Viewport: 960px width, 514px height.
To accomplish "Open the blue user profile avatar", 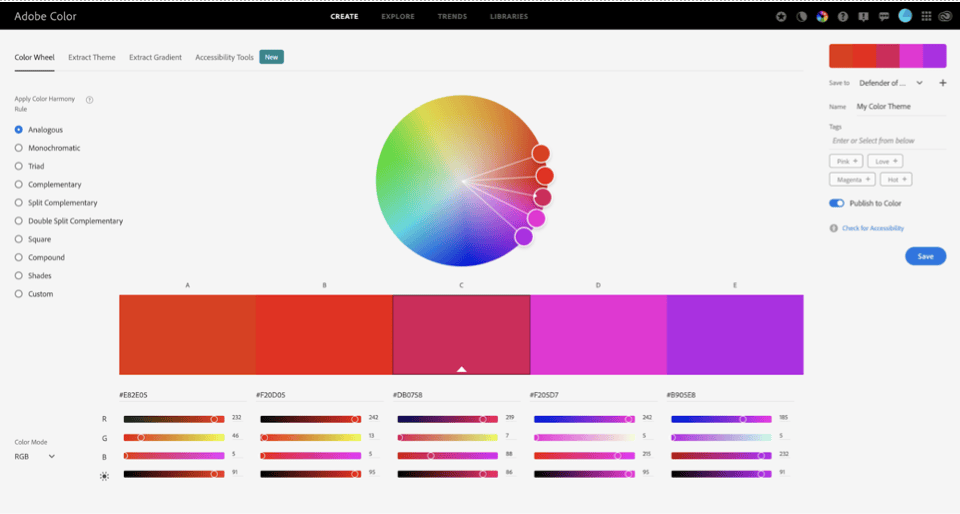I will coord(905,16).
